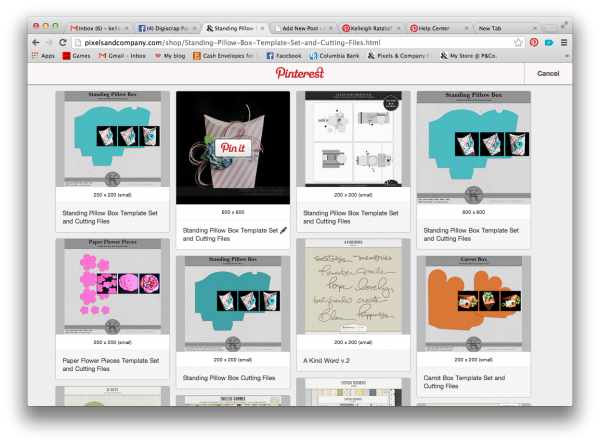Open the My blog bookmark
This screenshot has width=600, height=444.
click(170, 56)
